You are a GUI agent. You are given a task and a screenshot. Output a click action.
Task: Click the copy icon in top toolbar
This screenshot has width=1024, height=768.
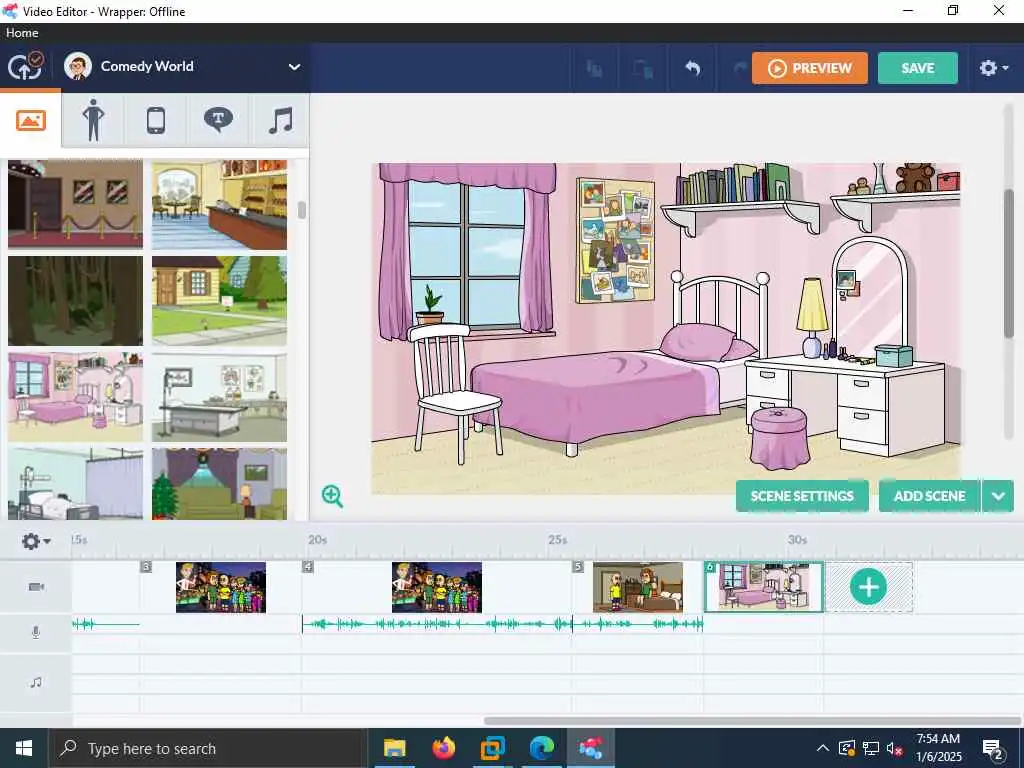(594, 68)
